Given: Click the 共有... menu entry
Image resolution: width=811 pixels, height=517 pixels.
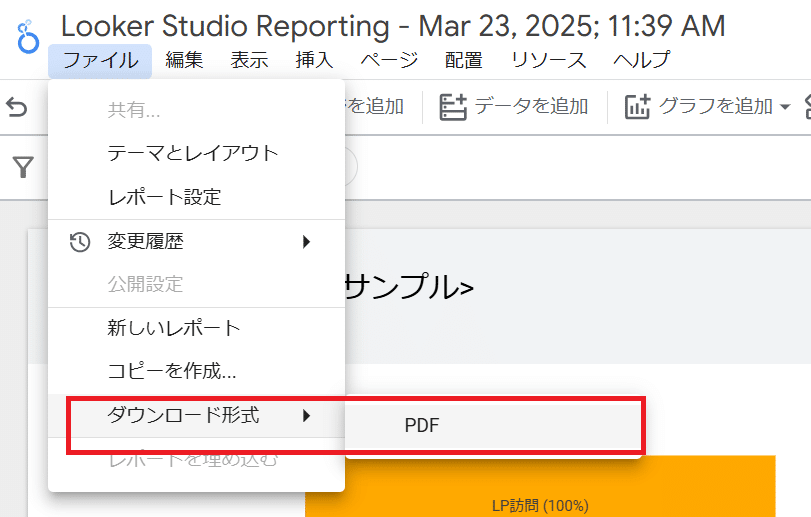Looking at the screenshot, I should (197, 110).
